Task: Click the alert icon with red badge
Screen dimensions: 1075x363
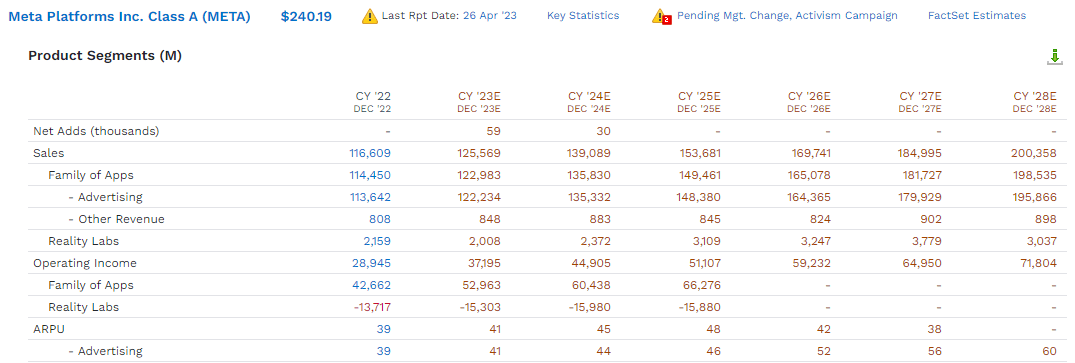Action: click(661, 16)
